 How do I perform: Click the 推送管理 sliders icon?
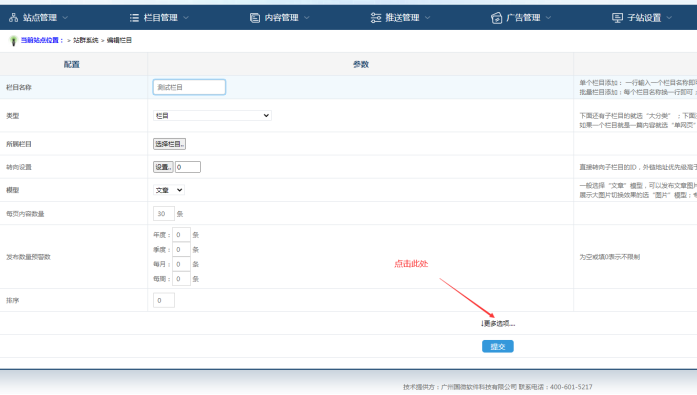click(x=376, y=18)
